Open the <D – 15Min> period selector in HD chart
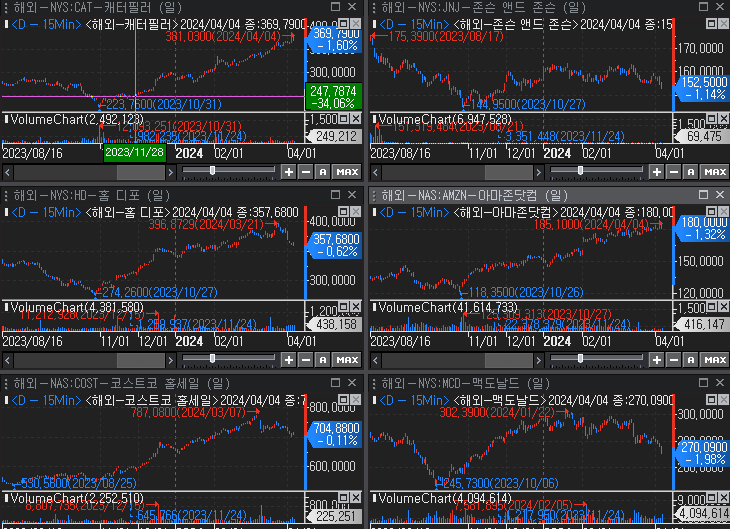Image resolution: width=730 pixels, height=529 pixels. [x=46, y=212]
